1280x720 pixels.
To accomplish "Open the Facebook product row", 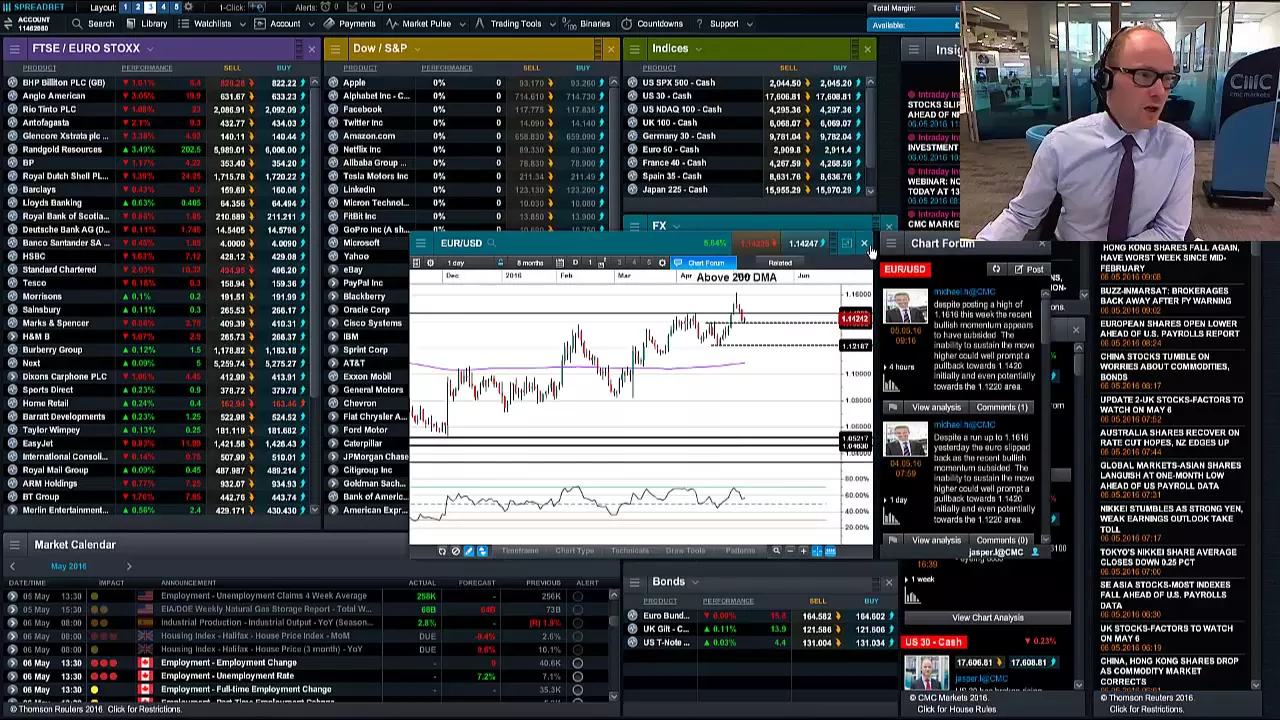I will point(363,110).
